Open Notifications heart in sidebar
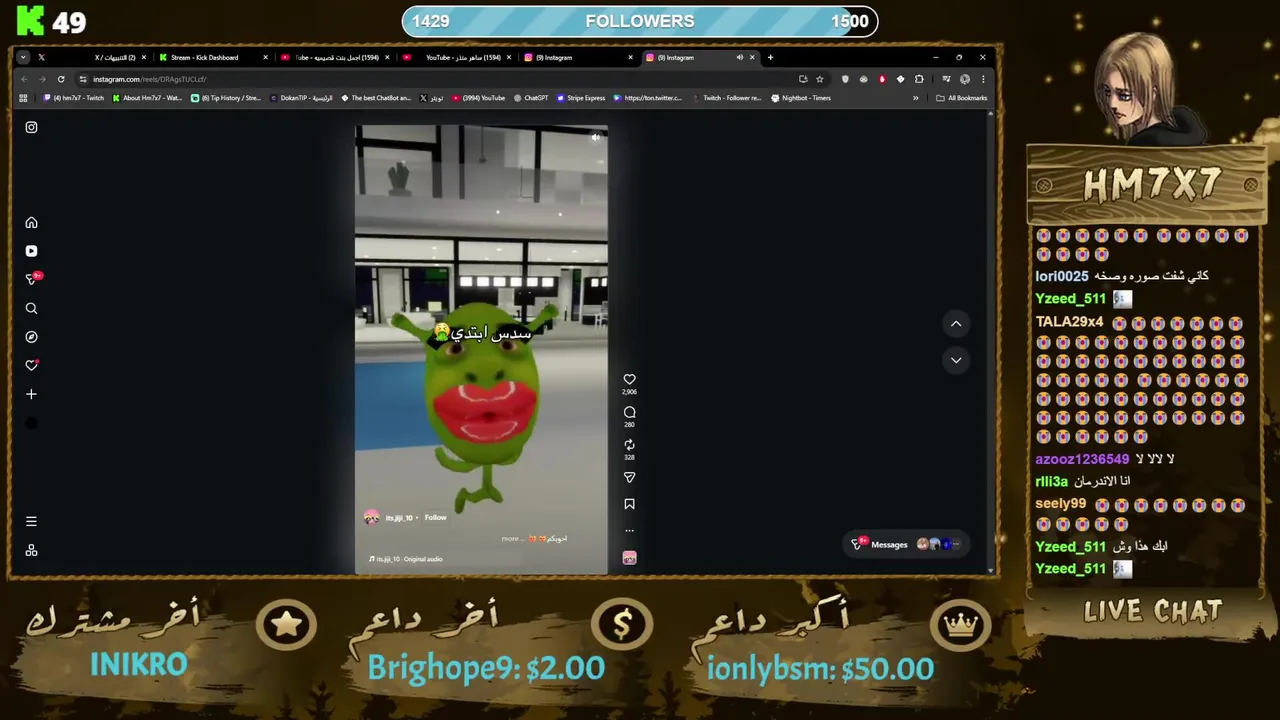1280x720 pixels. tap(31, 365)
